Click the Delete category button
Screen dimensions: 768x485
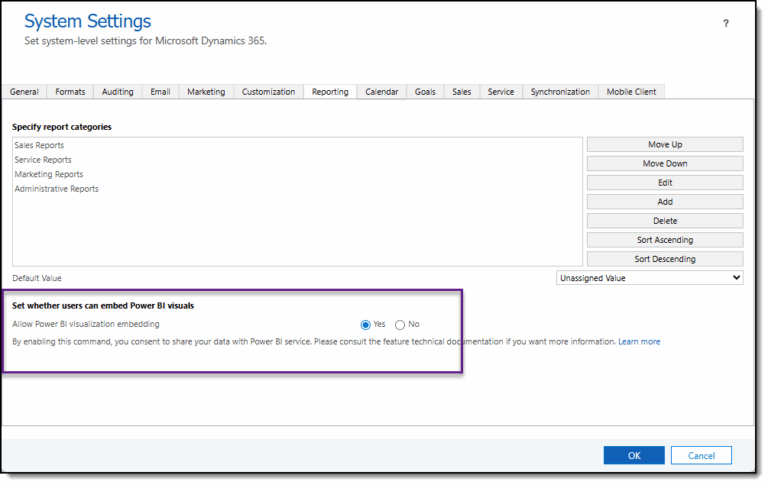point(665,221)
